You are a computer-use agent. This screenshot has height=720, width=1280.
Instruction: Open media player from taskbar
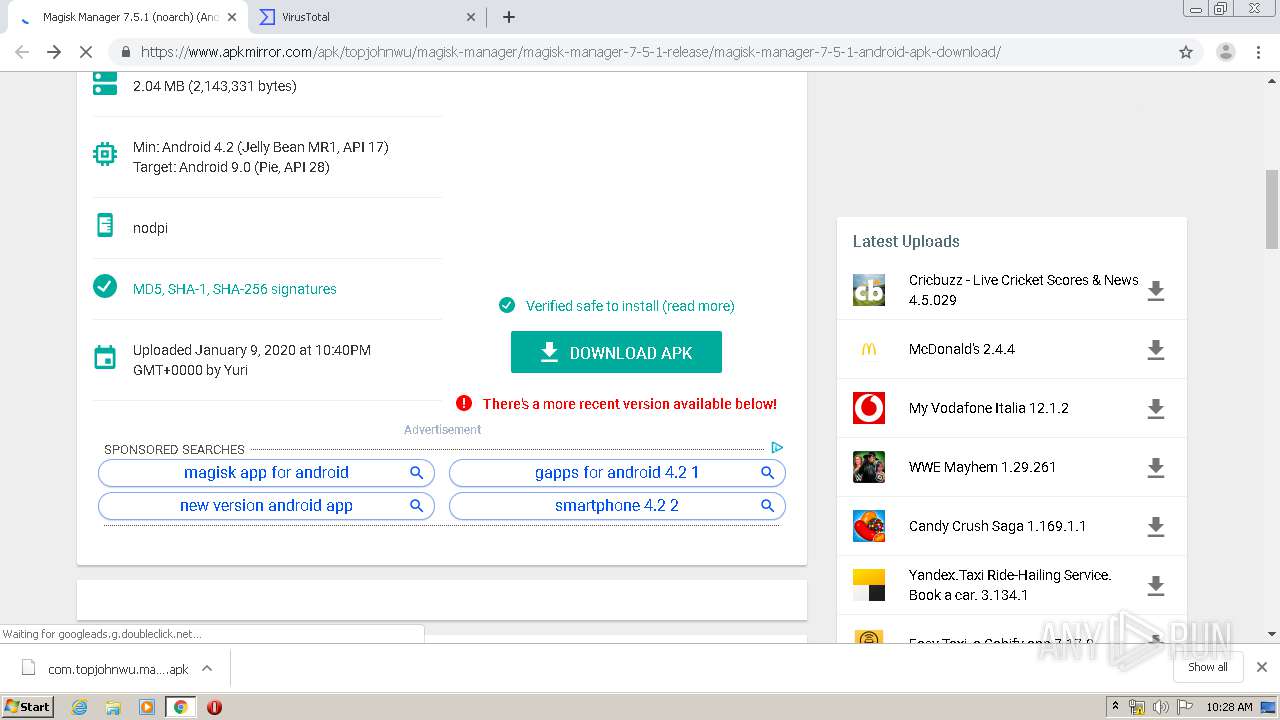coord(147,707)
